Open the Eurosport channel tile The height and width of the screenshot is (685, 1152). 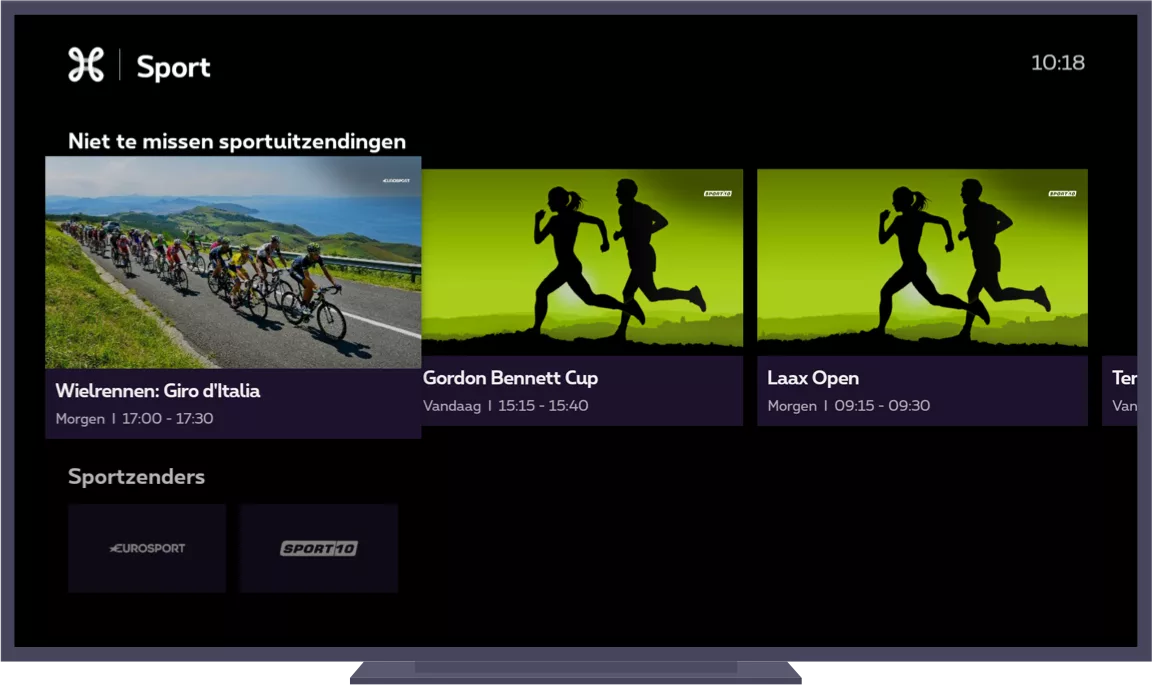[147, 548]
